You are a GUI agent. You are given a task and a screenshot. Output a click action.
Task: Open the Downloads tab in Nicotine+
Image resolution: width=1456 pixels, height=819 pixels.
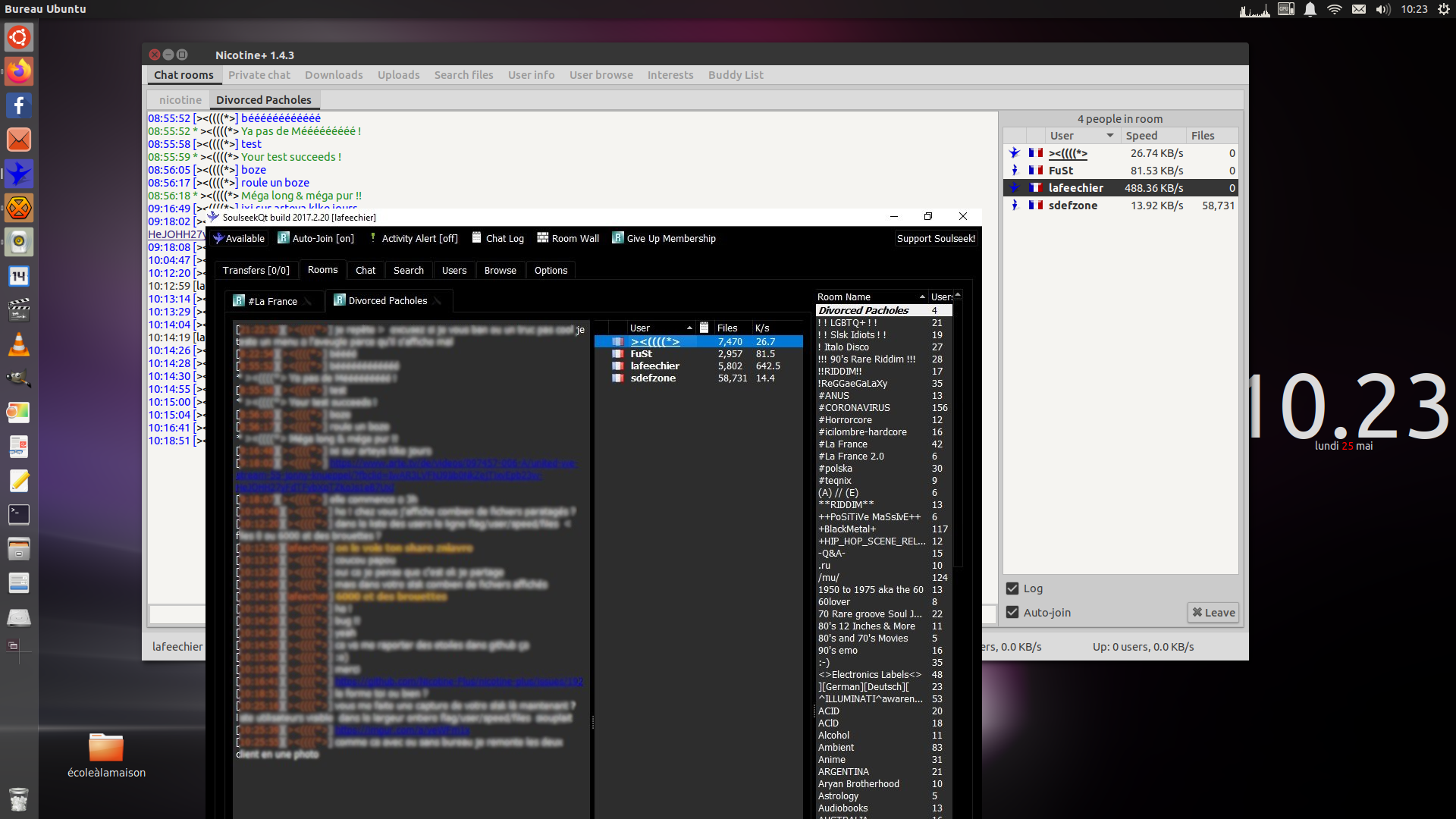(334, 75)
